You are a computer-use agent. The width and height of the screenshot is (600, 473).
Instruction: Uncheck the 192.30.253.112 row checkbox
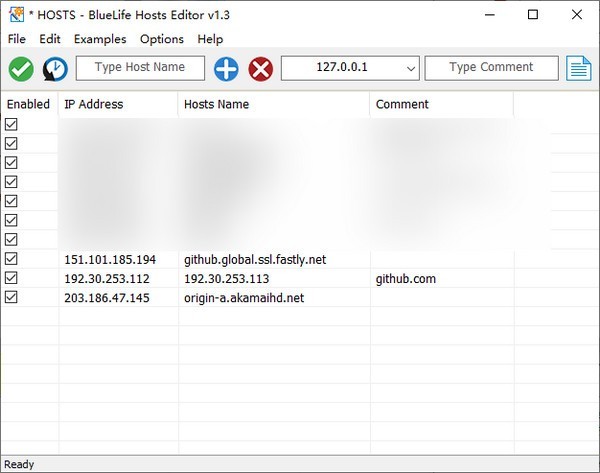pos(11,278)
